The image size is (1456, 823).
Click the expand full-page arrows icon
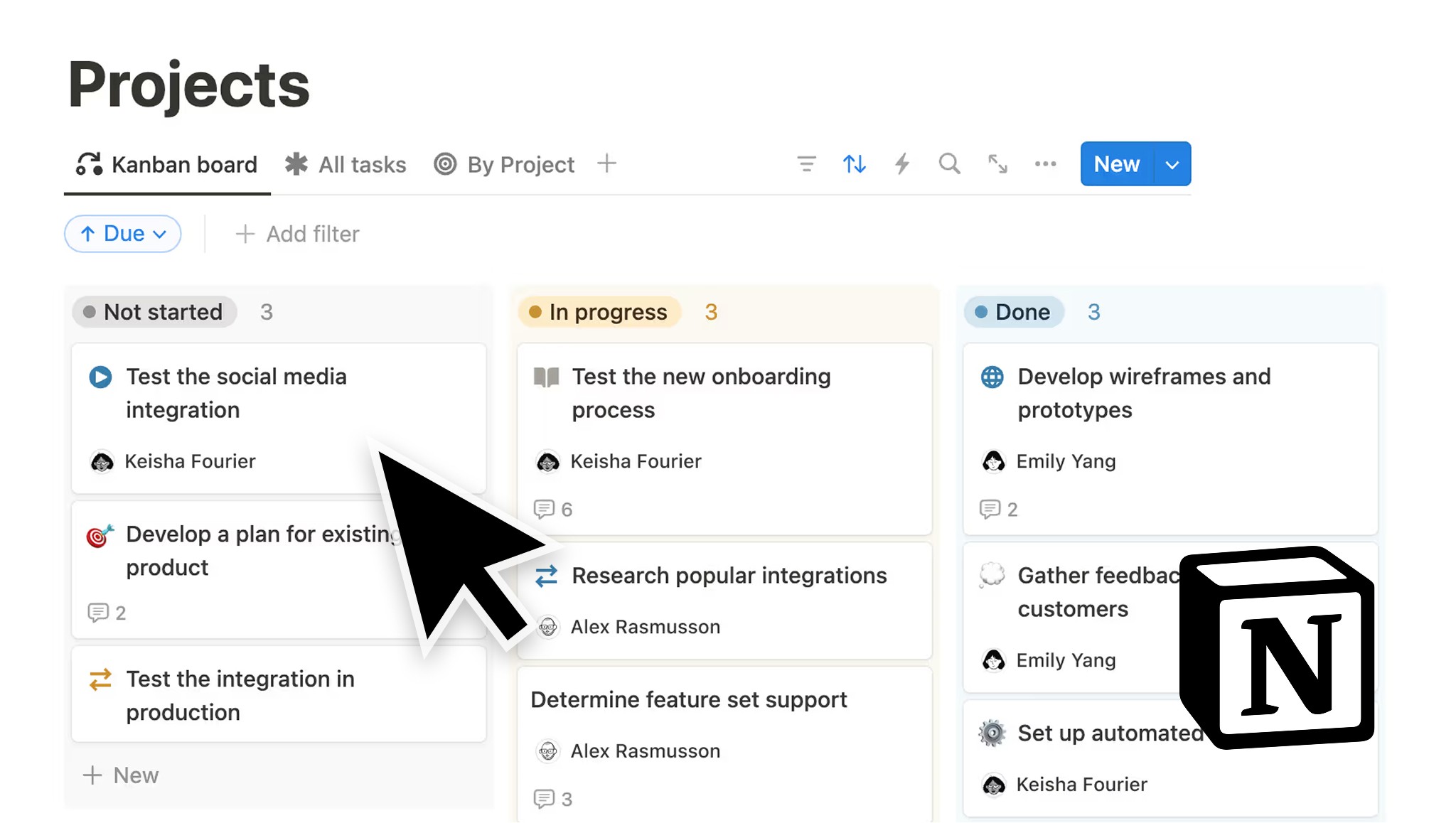tap(997, 164)
